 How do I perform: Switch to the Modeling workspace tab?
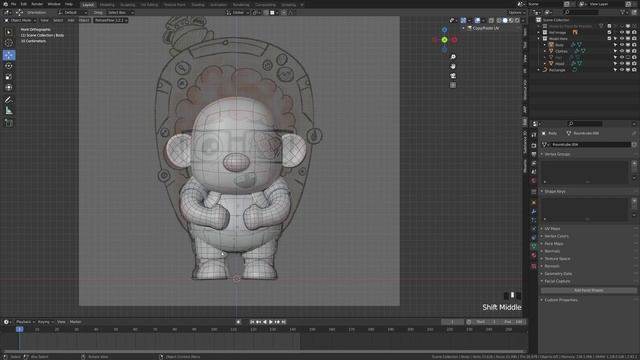point(107,4)
